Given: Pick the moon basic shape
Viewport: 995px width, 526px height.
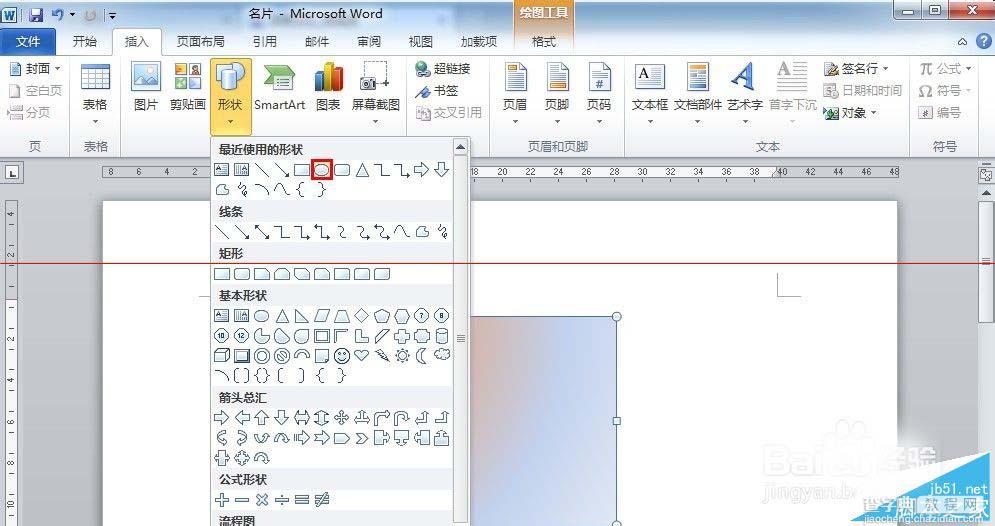Looking at the screenshot, I should pyautogui.click(x=422, y=356).
